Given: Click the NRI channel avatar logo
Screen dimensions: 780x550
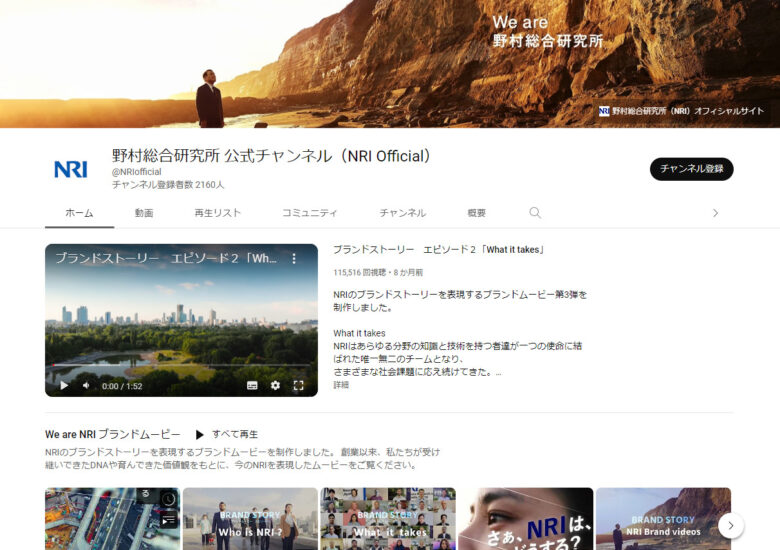Looking at the screenshot, I should (x=71, y=169).
